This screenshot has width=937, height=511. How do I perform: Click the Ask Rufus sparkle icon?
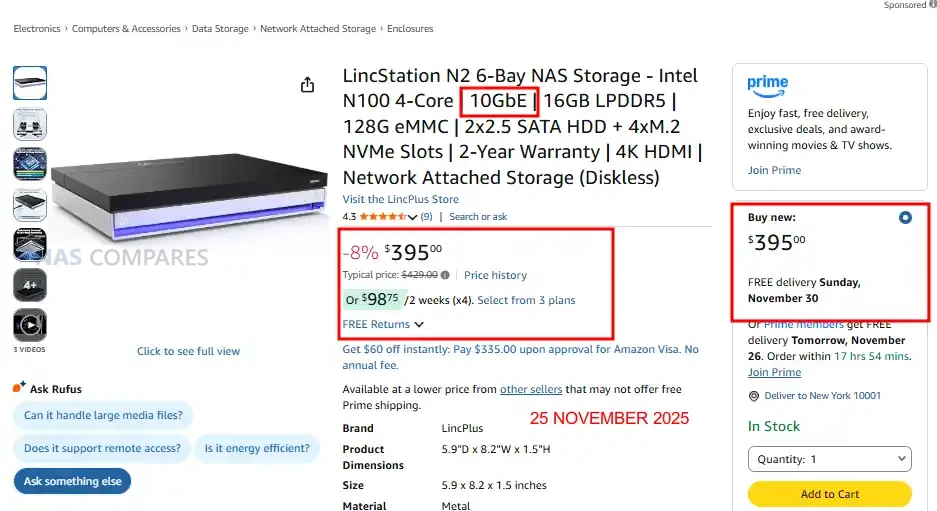pyautogui.click(x=19, y=388)
